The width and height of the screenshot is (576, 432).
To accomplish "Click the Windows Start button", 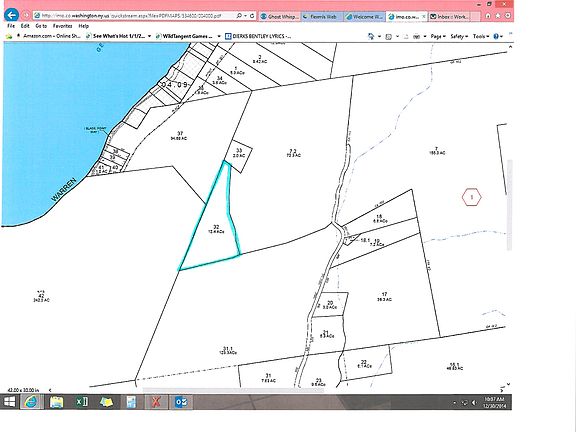I will click(10, 402).
